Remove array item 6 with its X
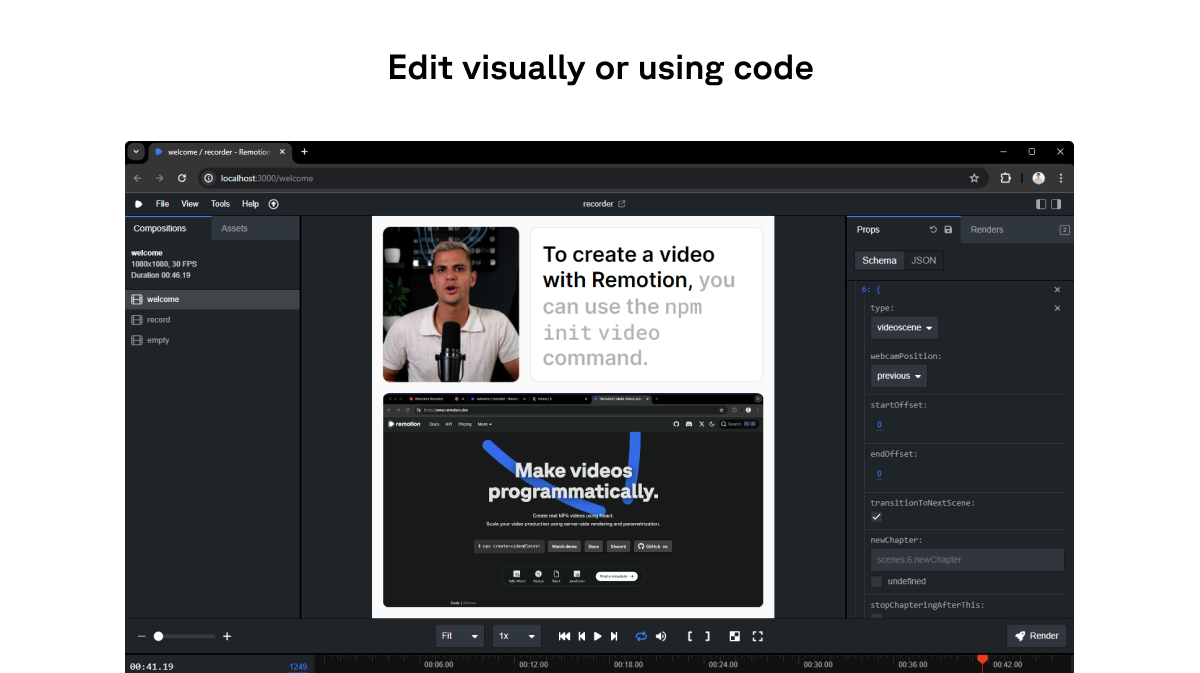The width and height of the screenshot is (1200, 673). tap(1057, 289)
